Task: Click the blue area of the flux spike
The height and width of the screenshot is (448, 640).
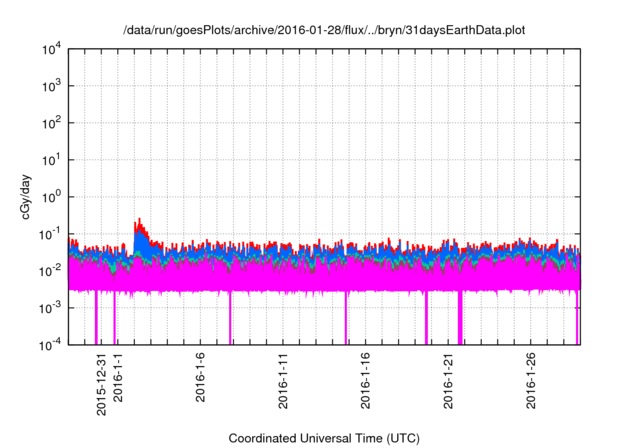Action: coord(141,244)
